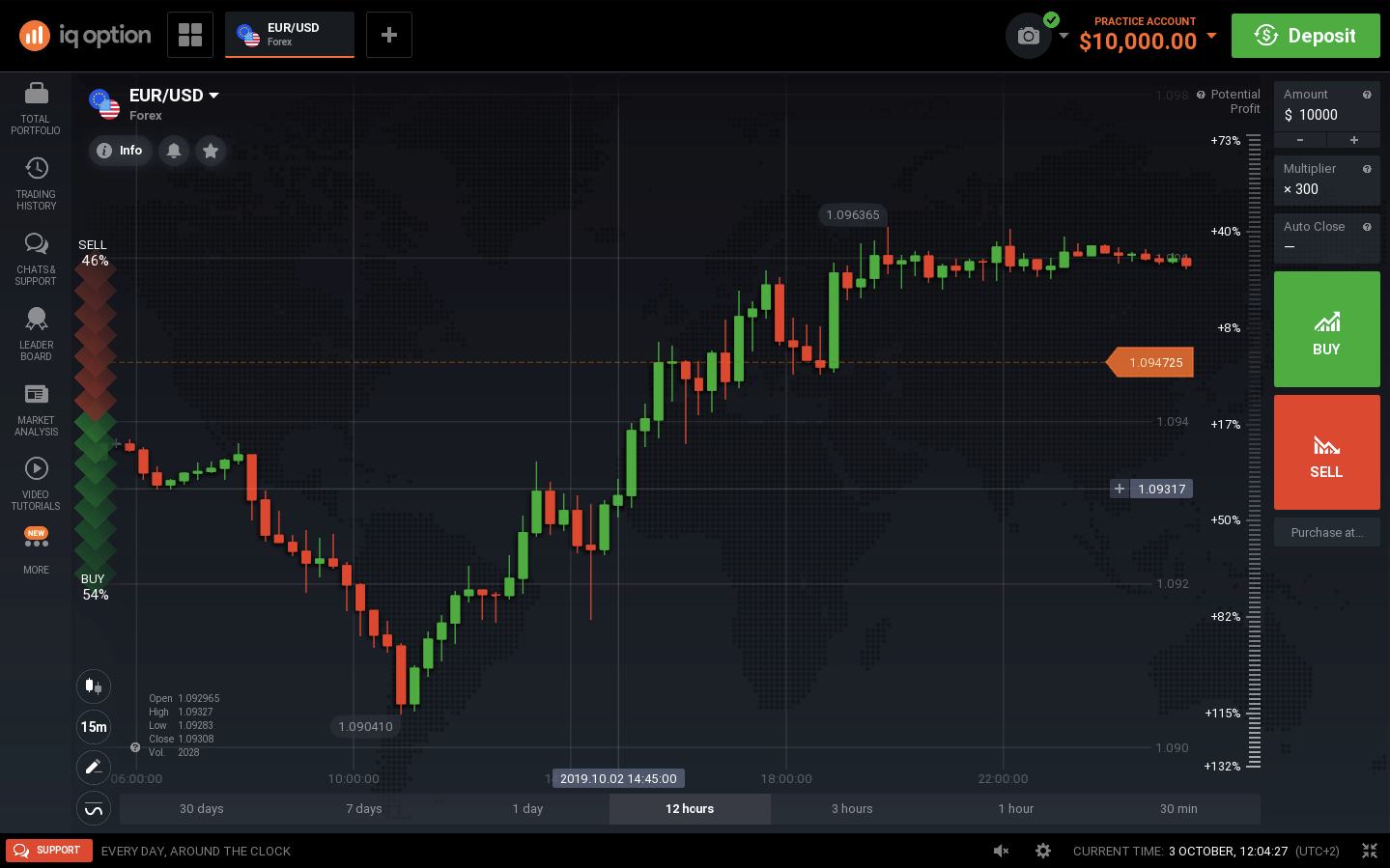Open the Auto Close settings
This screenshot has width=1390, height=868.
coord(1327,238)
